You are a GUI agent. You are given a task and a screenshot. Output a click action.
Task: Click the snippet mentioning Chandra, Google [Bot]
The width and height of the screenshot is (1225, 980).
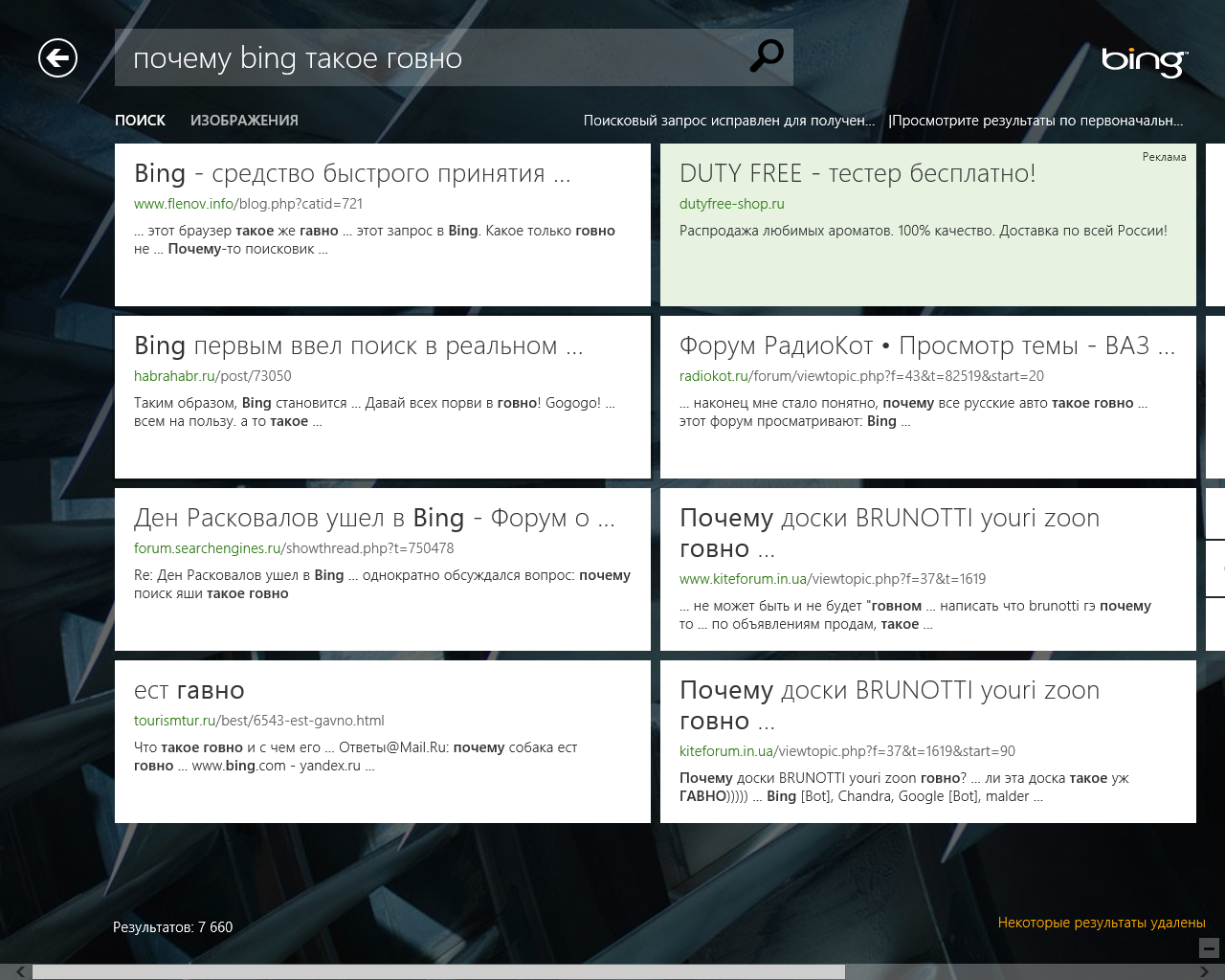pyautogui.click(x=904, y=787)
